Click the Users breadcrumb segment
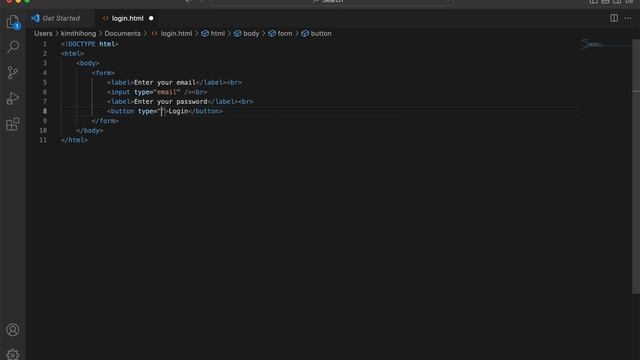This screenshot has height=360, width=640. pyautogui.click(x=43, y=33)
